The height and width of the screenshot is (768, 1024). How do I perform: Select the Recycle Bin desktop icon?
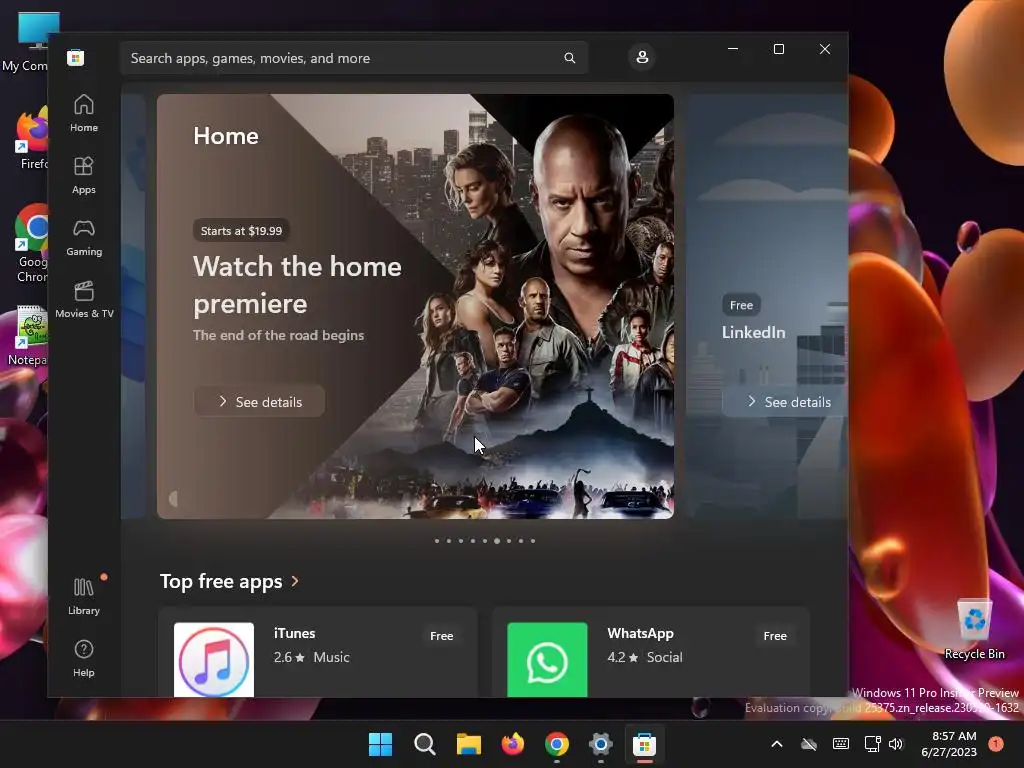[x=974, y=630]
